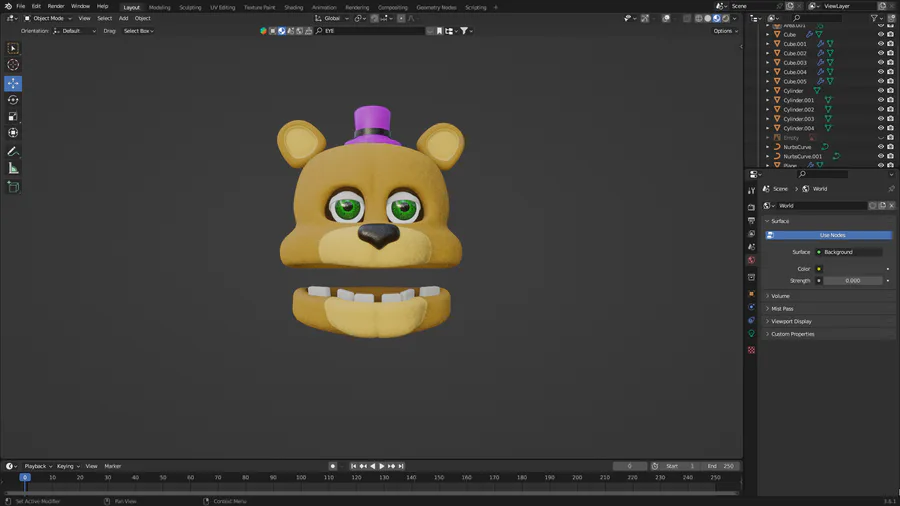Open the timeline Auto Keying record button
Viewport: 900px width, 506px height.
click(x=332, y=466)
